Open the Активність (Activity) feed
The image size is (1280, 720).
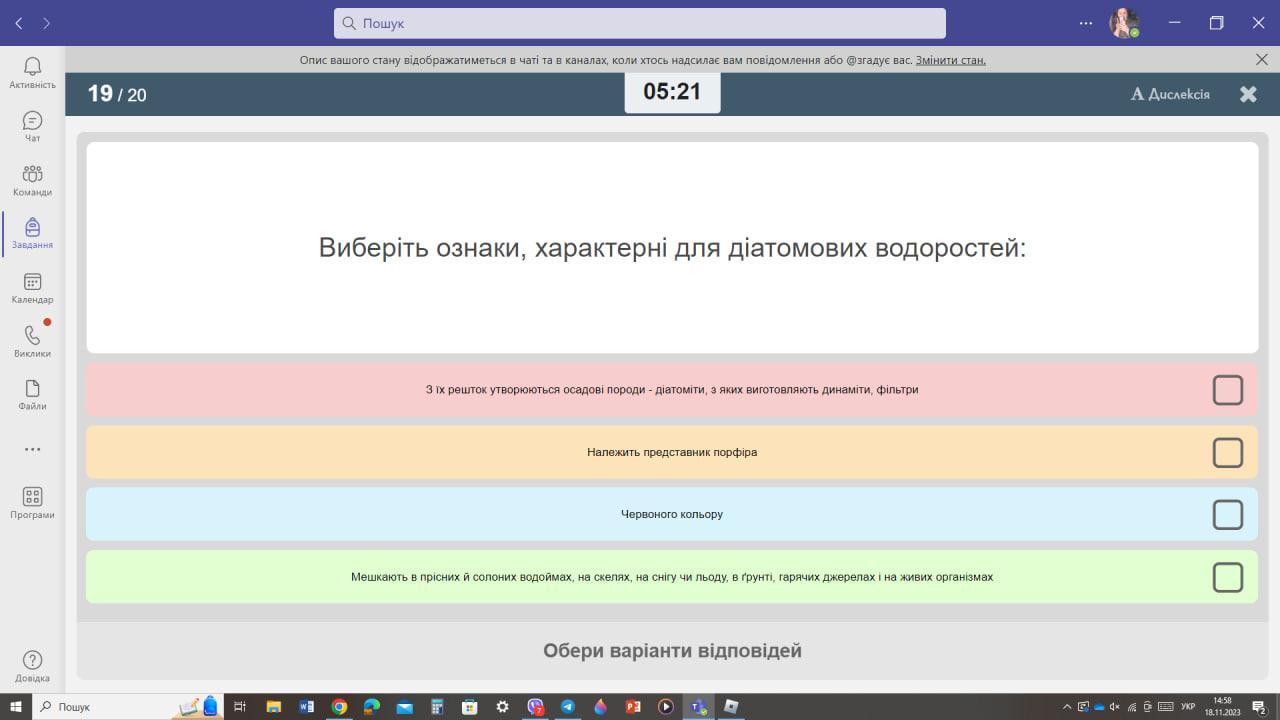click(32, 73)
